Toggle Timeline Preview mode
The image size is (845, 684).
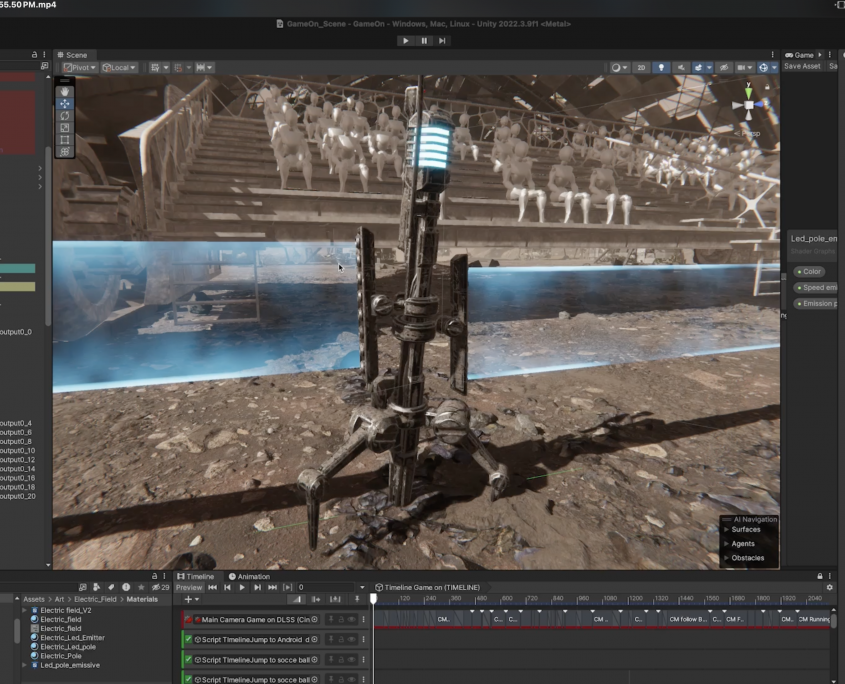(x=189, y=588)
